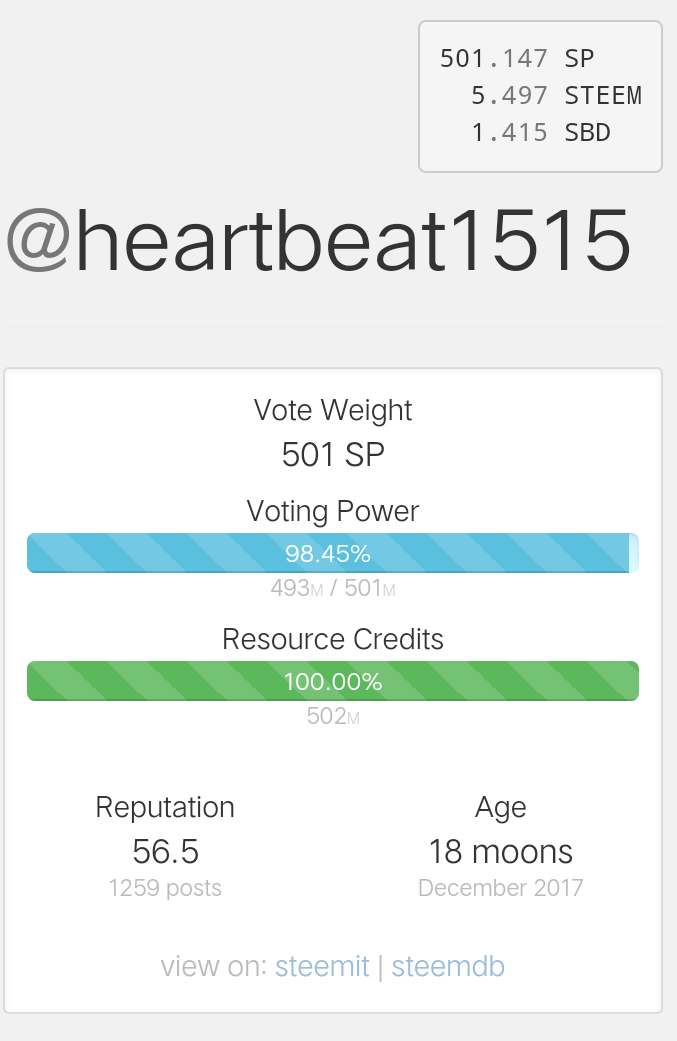Open the steemdb profile link
677x1041 pixels.
point(447,967)
